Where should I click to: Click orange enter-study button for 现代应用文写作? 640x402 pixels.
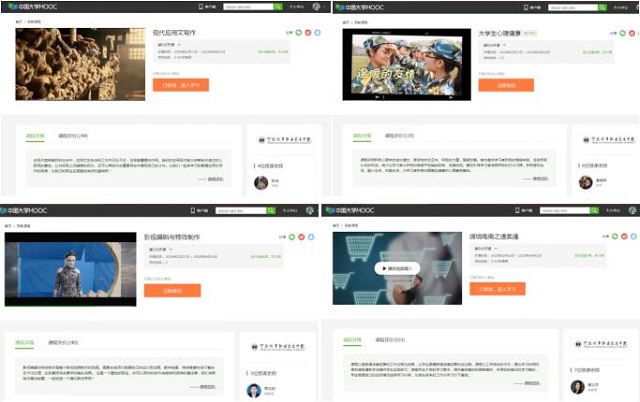coord(180,85)
